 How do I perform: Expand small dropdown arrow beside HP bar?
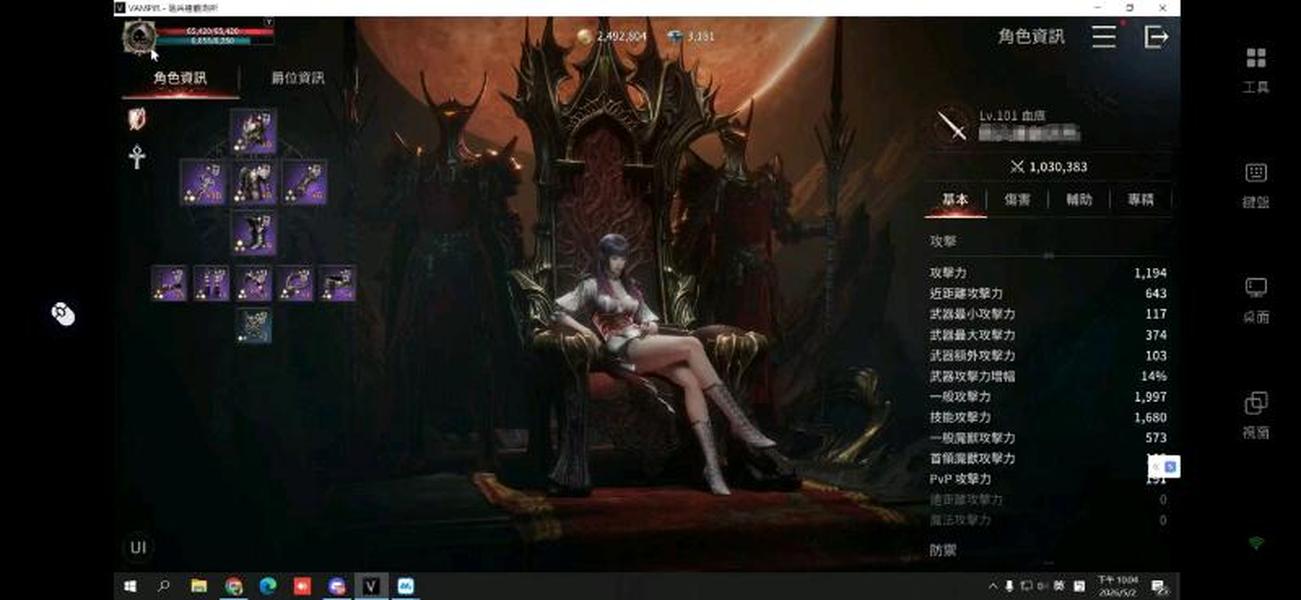coord(268,22)
